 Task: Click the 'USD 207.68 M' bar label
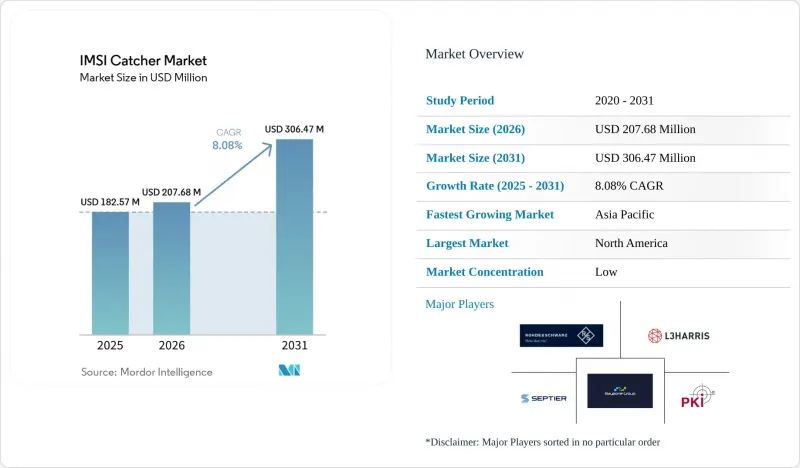coord(171,192)
